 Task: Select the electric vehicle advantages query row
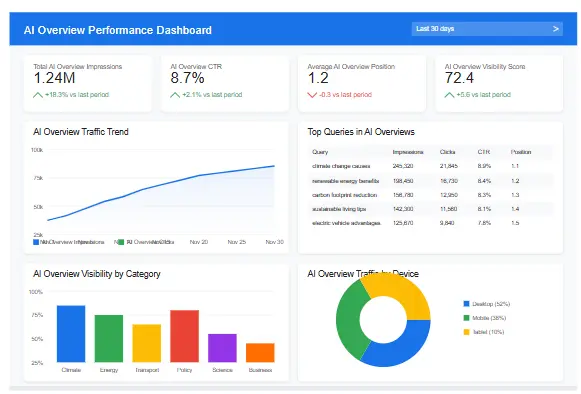pyautogui.click(x=431, y=223)
